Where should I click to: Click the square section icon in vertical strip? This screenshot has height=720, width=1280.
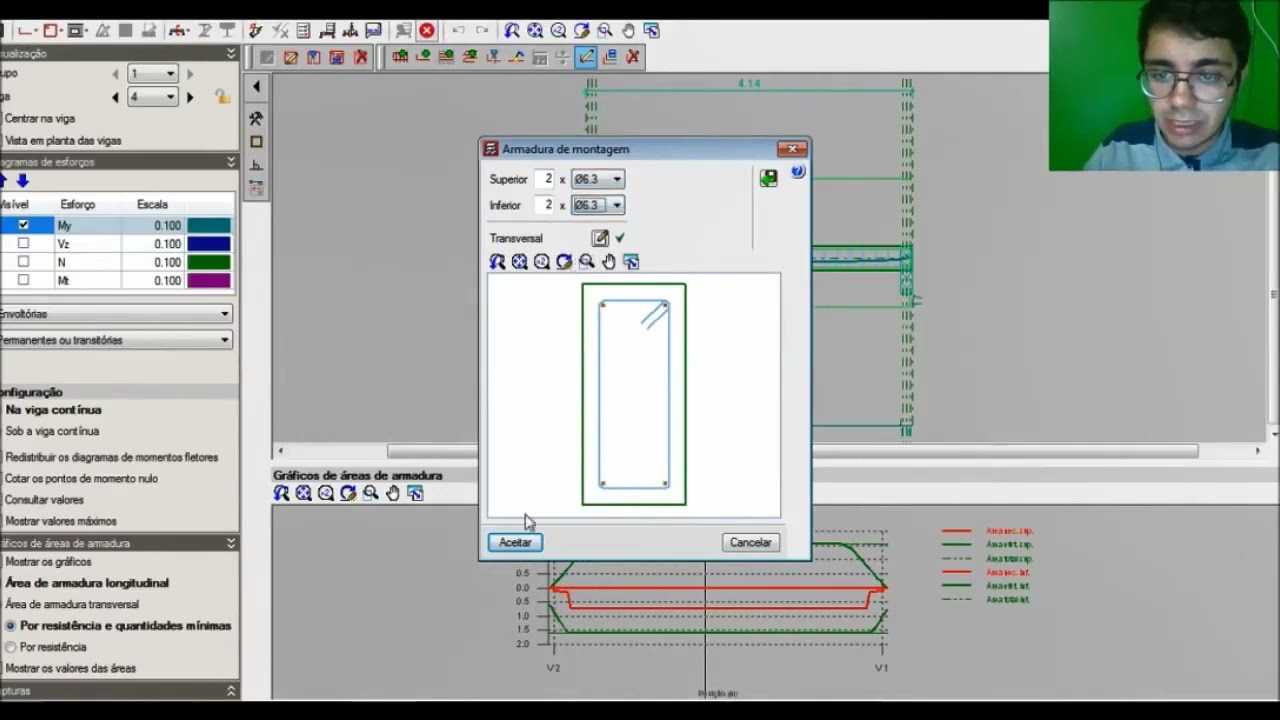pos(256,142)
